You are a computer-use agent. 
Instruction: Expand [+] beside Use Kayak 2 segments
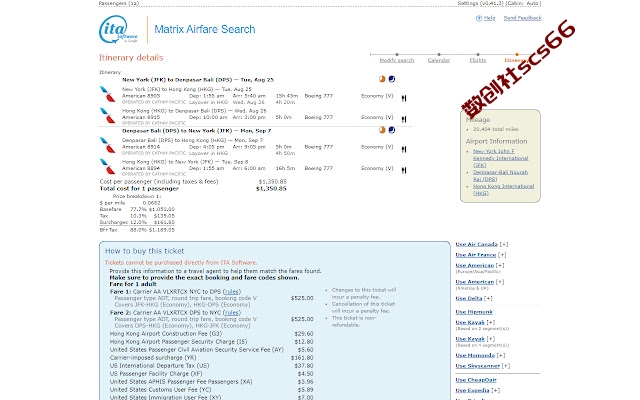[x=491, y=322]
